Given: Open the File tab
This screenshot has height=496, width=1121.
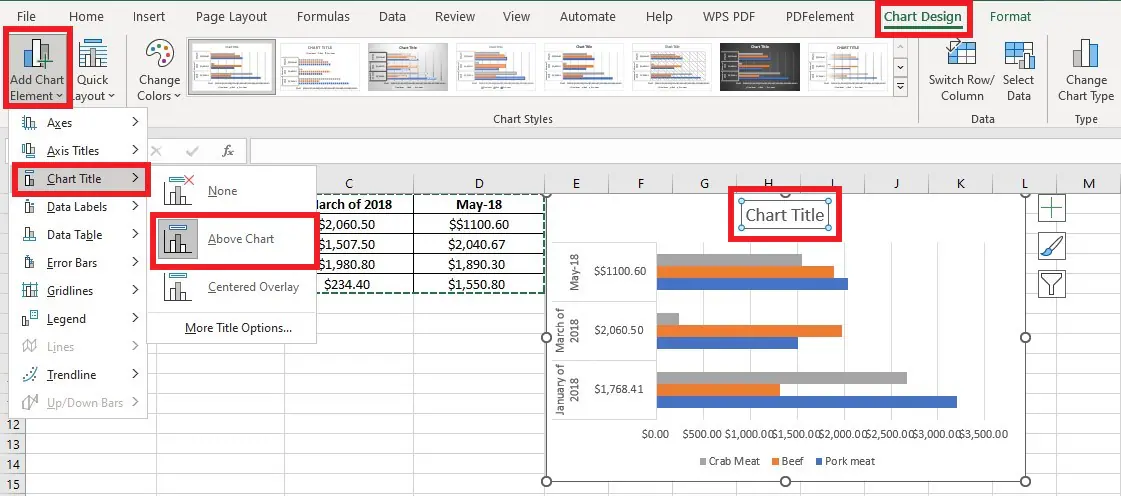Looking at the screenshot, I should (26, 16).
